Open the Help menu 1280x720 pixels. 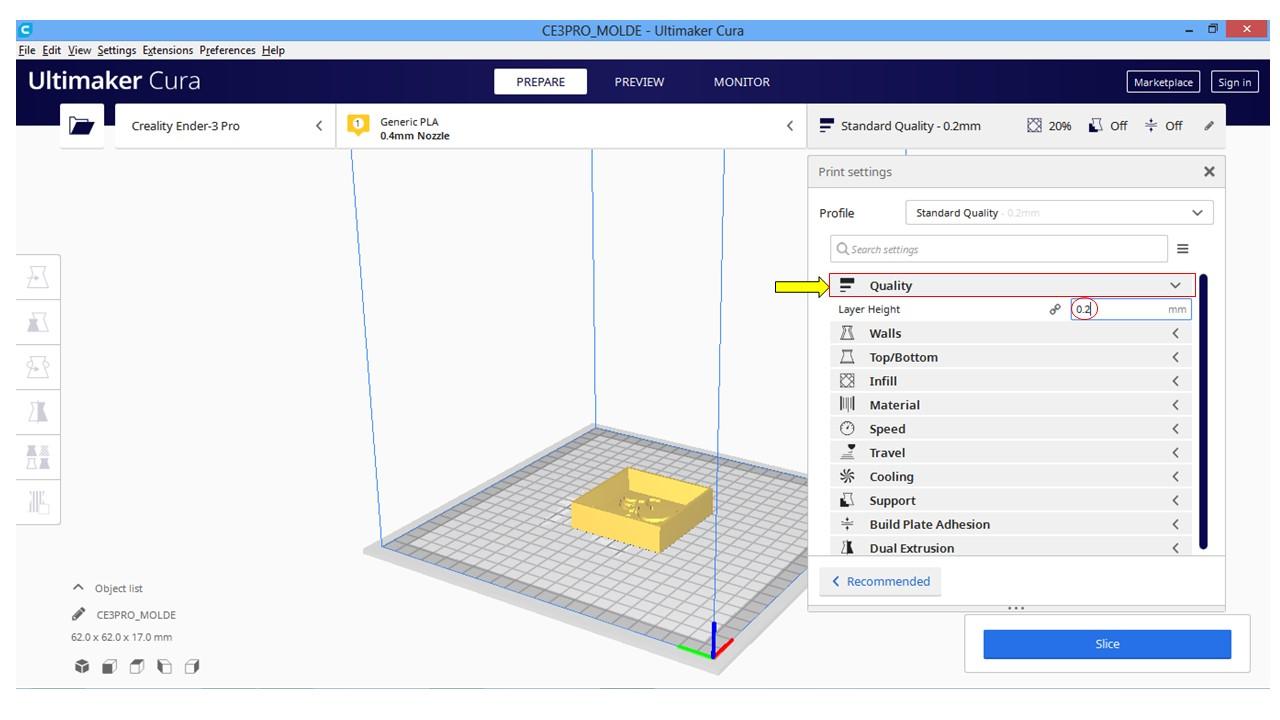tap(273, 50)
